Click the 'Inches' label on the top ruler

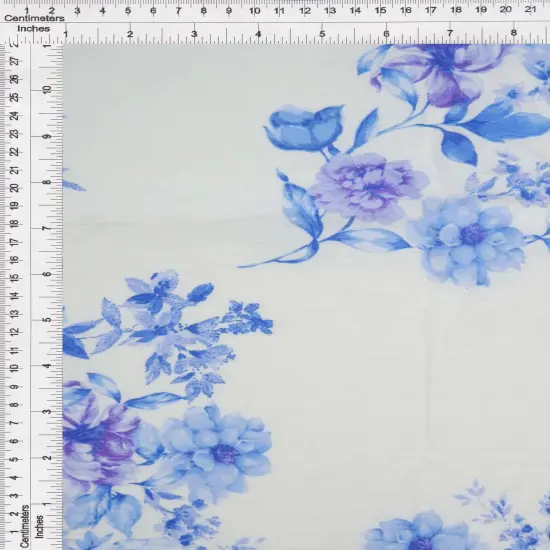pyautogui.click(x=34, y=29)
